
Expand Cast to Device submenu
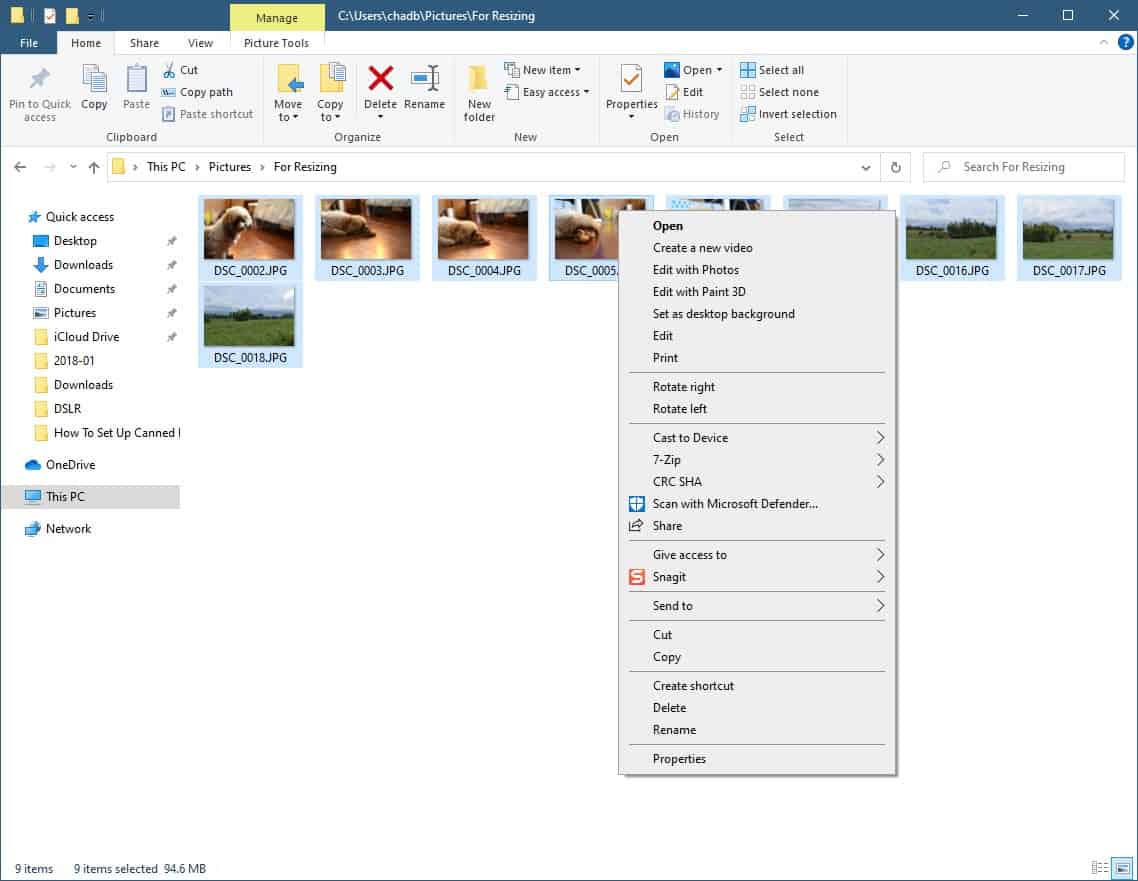coord(757,438)
